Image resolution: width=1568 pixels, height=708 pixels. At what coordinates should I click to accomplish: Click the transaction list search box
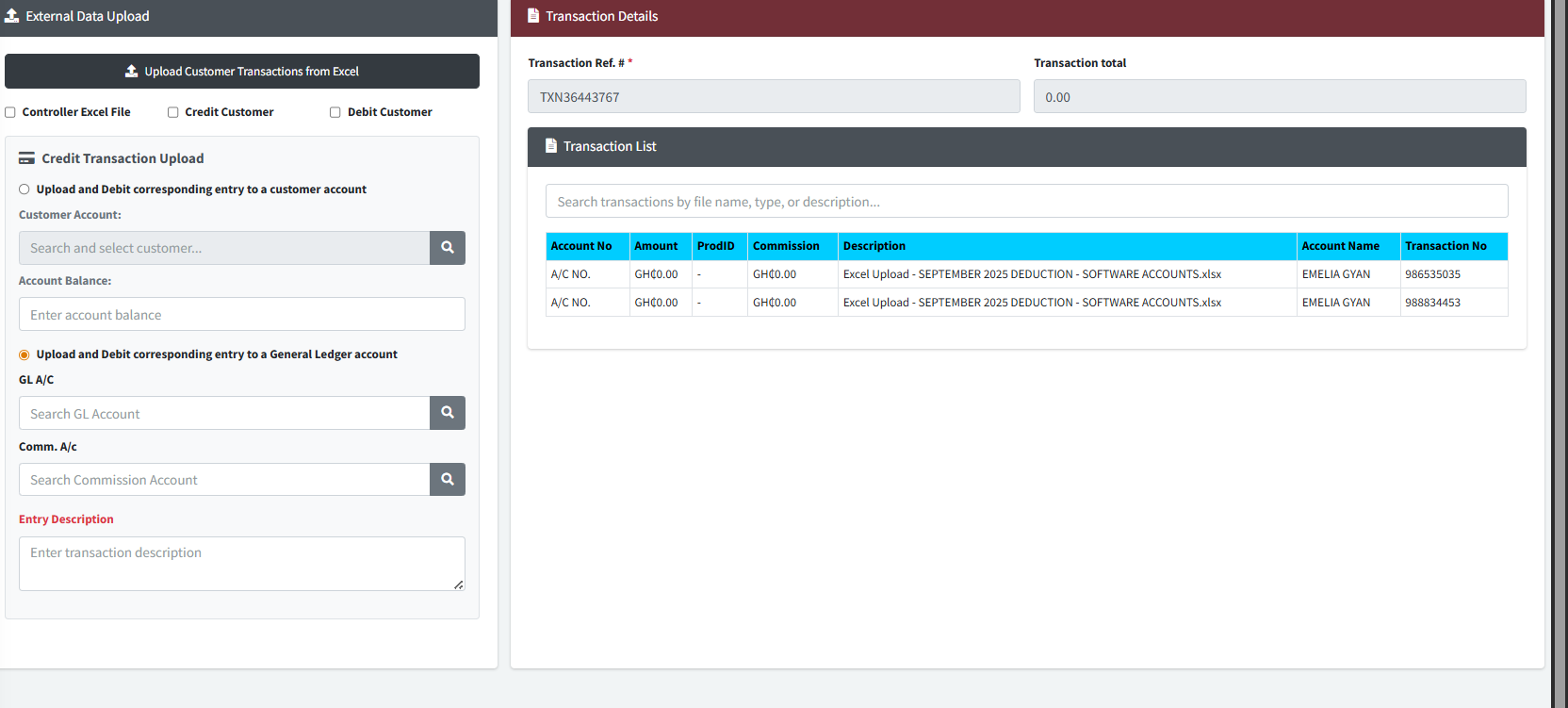click(1026, 201)
